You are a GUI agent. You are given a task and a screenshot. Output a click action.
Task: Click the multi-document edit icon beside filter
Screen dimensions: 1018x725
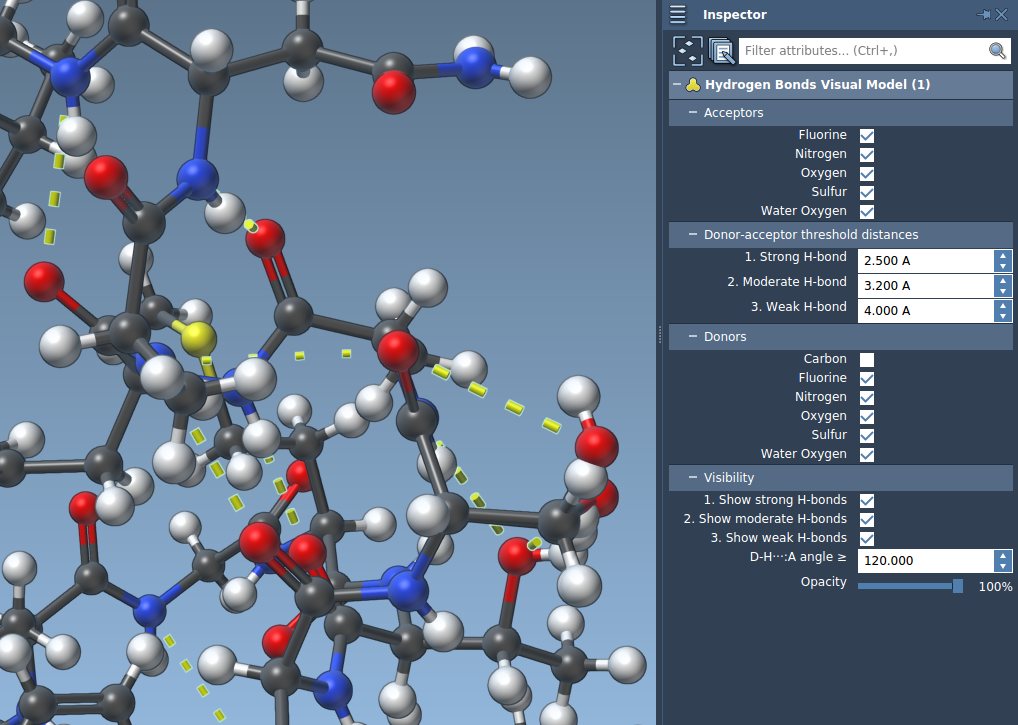(720, 50)
